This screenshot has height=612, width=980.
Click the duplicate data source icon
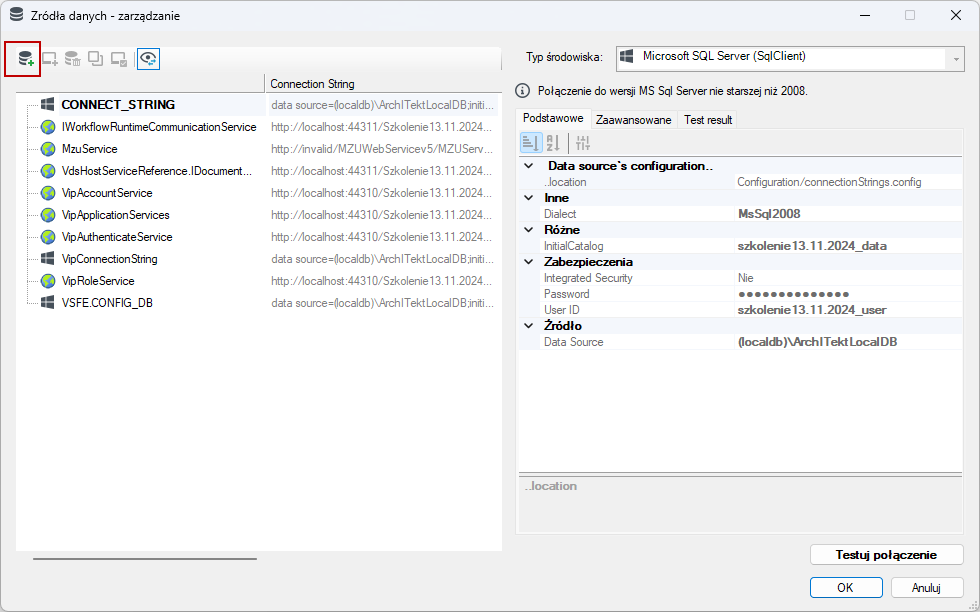pos(96,59)
